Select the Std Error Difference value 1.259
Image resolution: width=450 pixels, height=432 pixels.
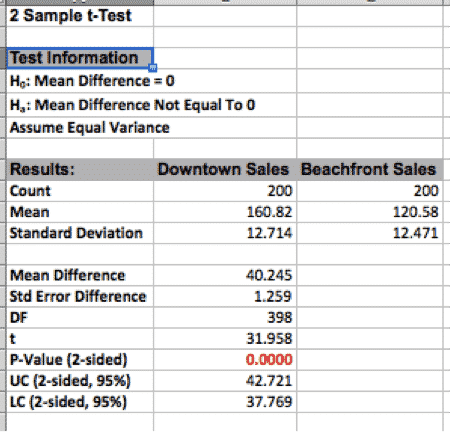pyautogui.click(x=225, y=296)
